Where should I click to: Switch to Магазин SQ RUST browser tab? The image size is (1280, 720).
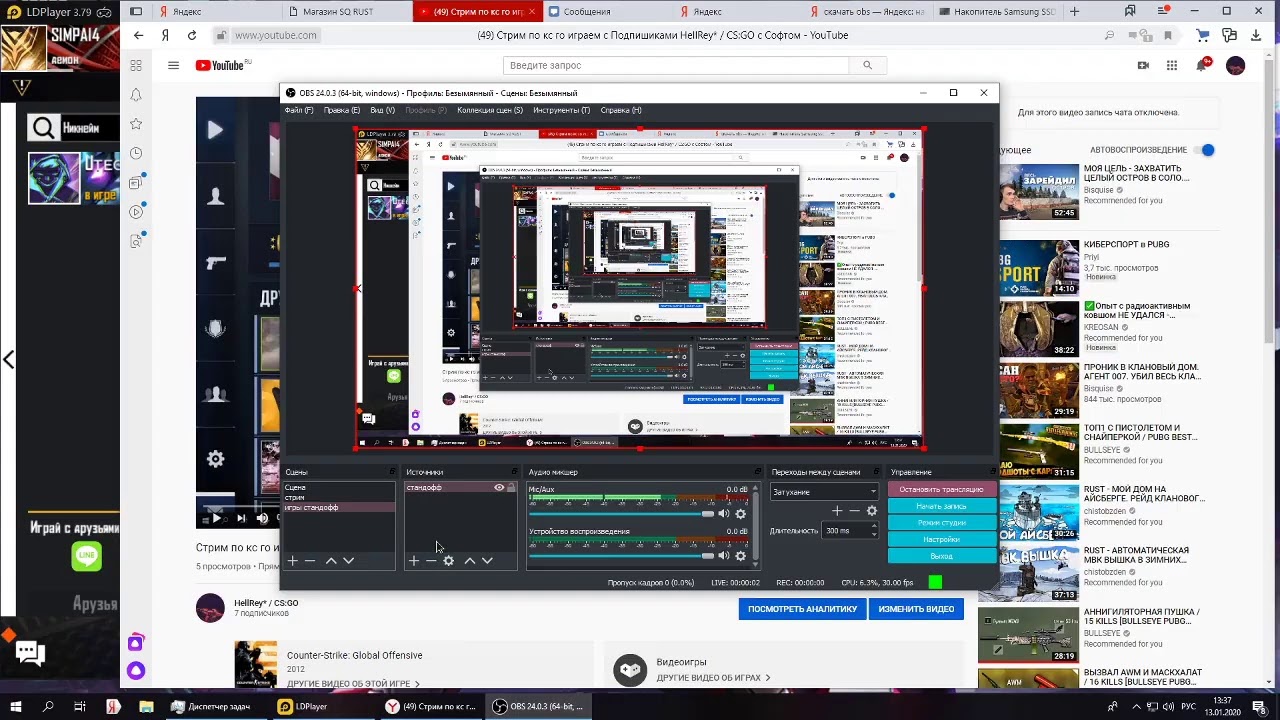342,12
